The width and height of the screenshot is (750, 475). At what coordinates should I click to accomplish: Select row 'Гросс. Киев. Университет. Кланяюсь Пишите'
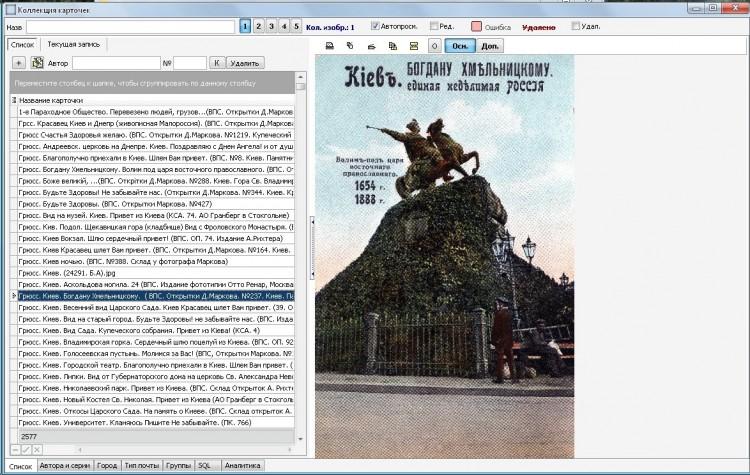point(156,422)
